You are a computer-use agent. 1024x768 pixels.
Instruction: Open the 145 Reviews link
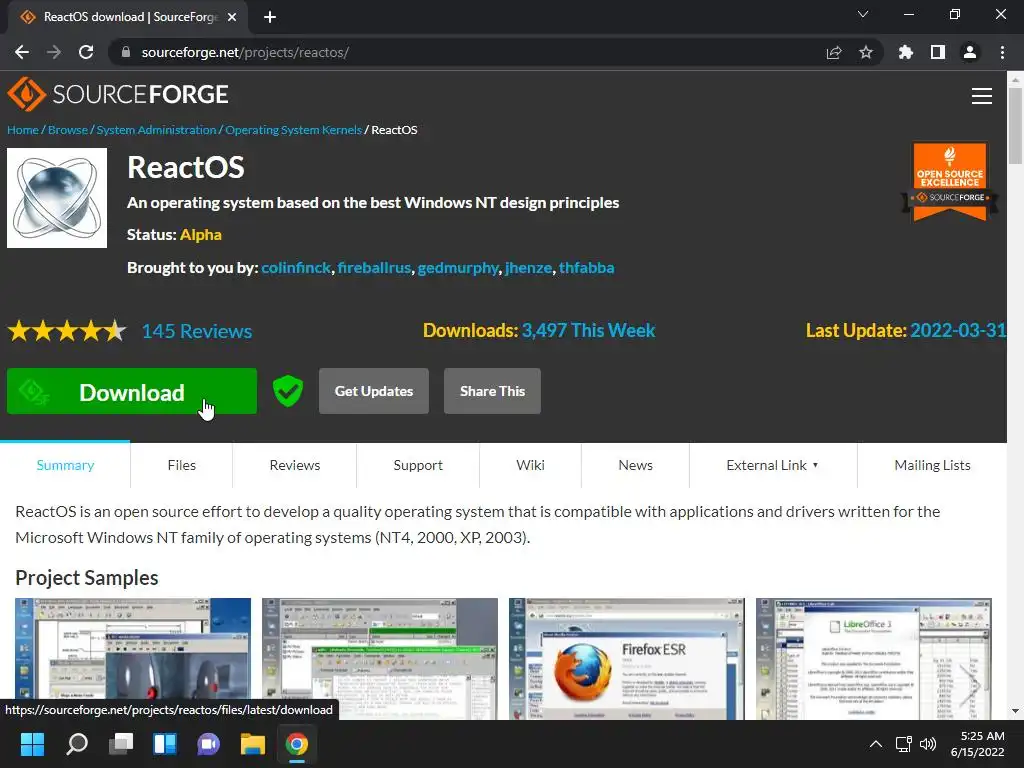[197, 331]
